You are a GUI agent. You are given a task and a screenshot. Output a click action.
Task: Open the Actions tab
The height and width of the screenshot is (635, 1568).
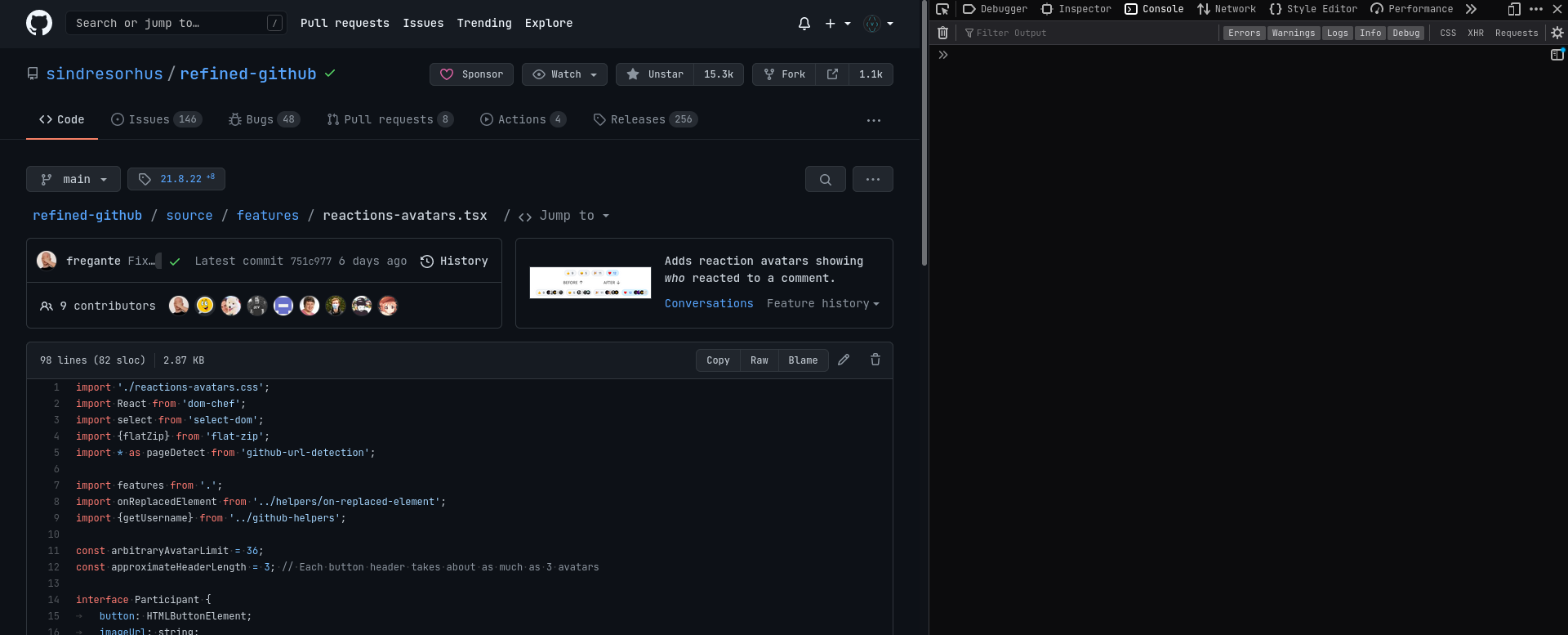523,119
